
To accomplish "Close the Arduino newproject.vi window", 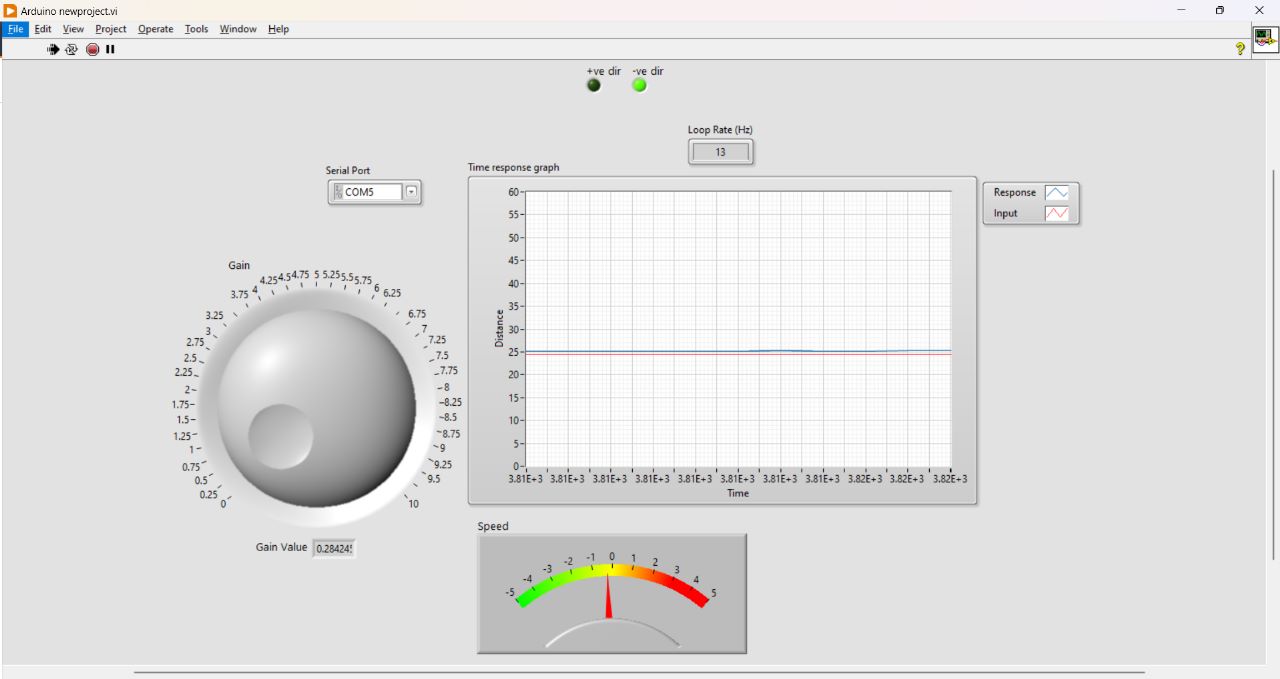I will [x=1259, y=10].
